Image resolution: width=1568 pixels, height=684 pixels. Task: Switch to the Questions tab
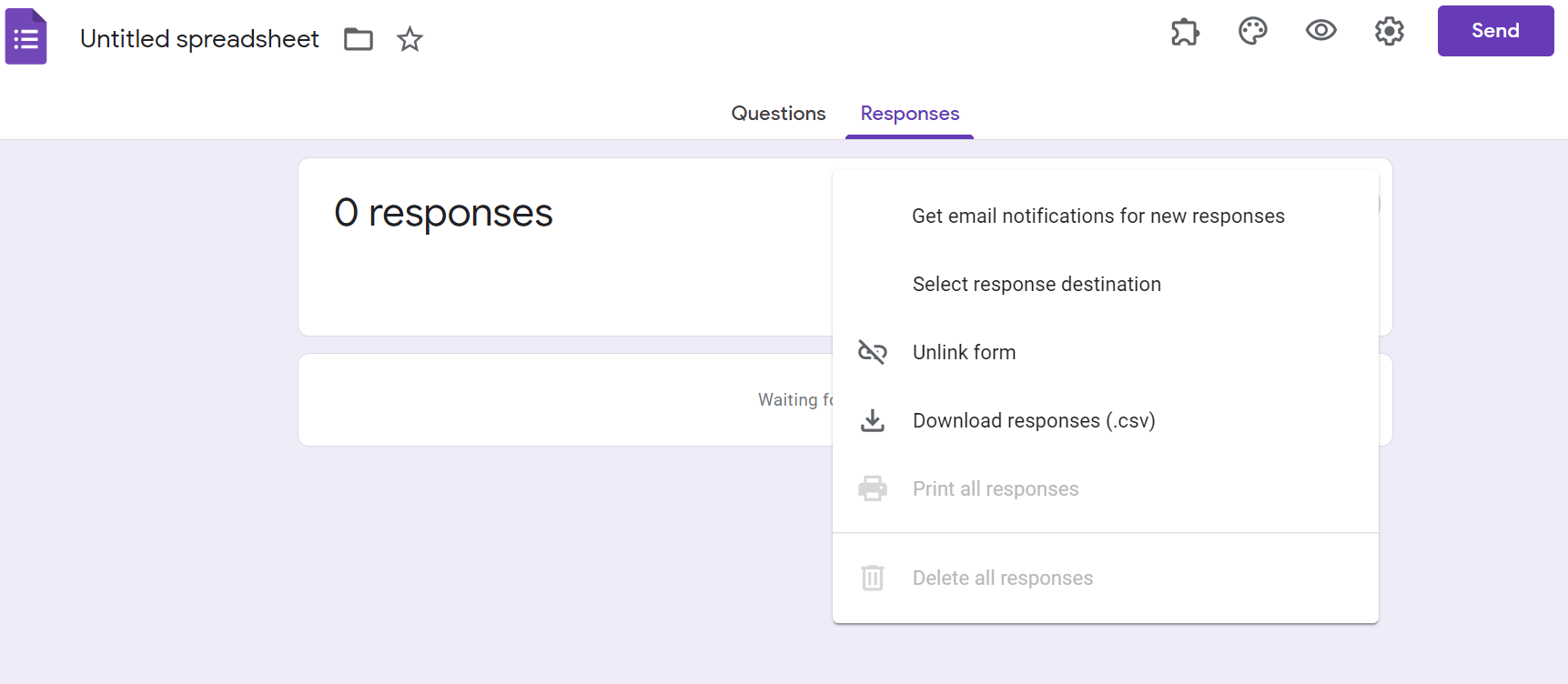778,114
